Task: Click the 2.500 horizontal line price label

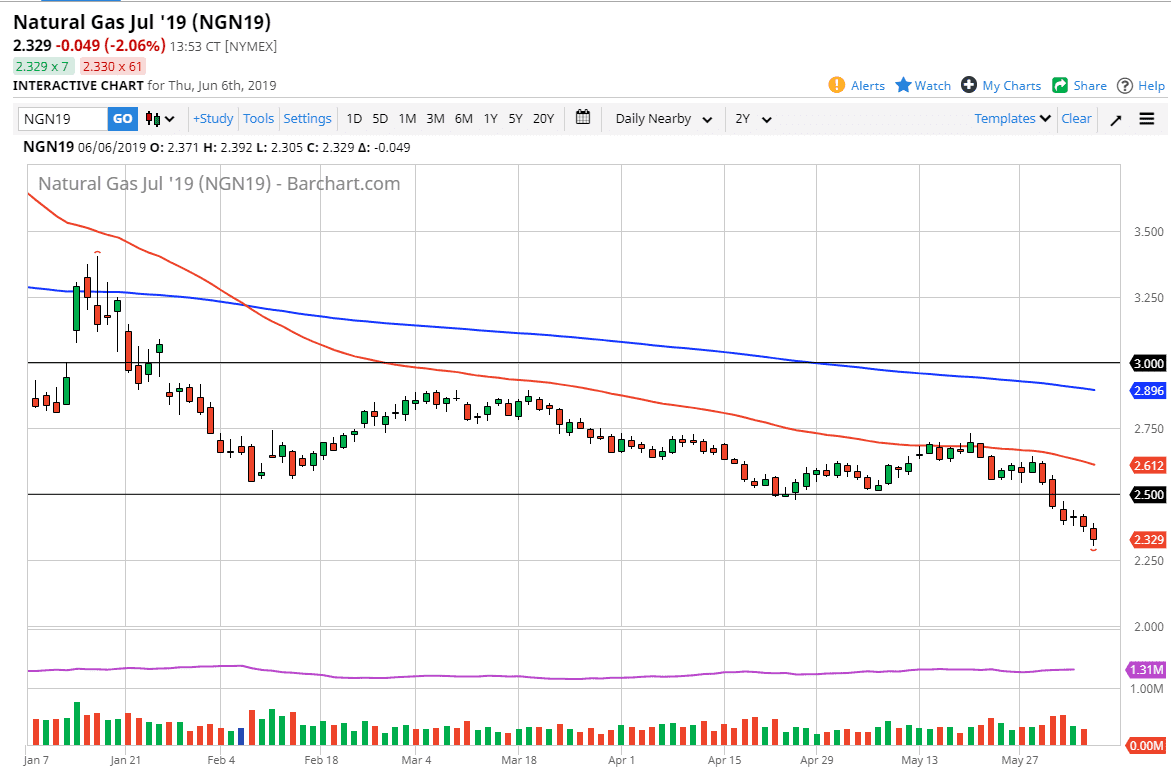Action: [1149, 495]
